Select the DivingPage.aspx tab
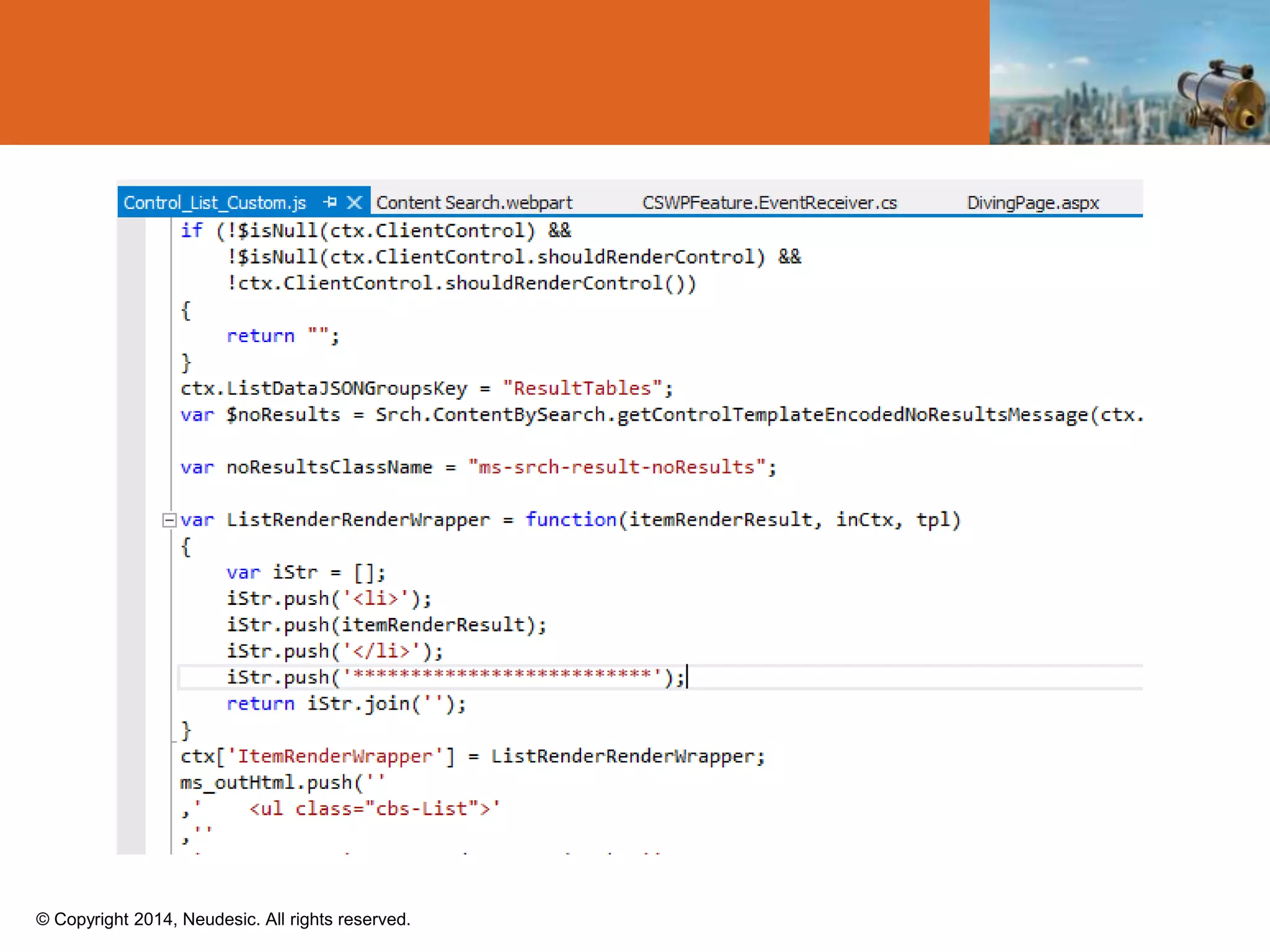Viewport: 1270px width, 952px height. pyautogui.click(x=1032, y=203)
